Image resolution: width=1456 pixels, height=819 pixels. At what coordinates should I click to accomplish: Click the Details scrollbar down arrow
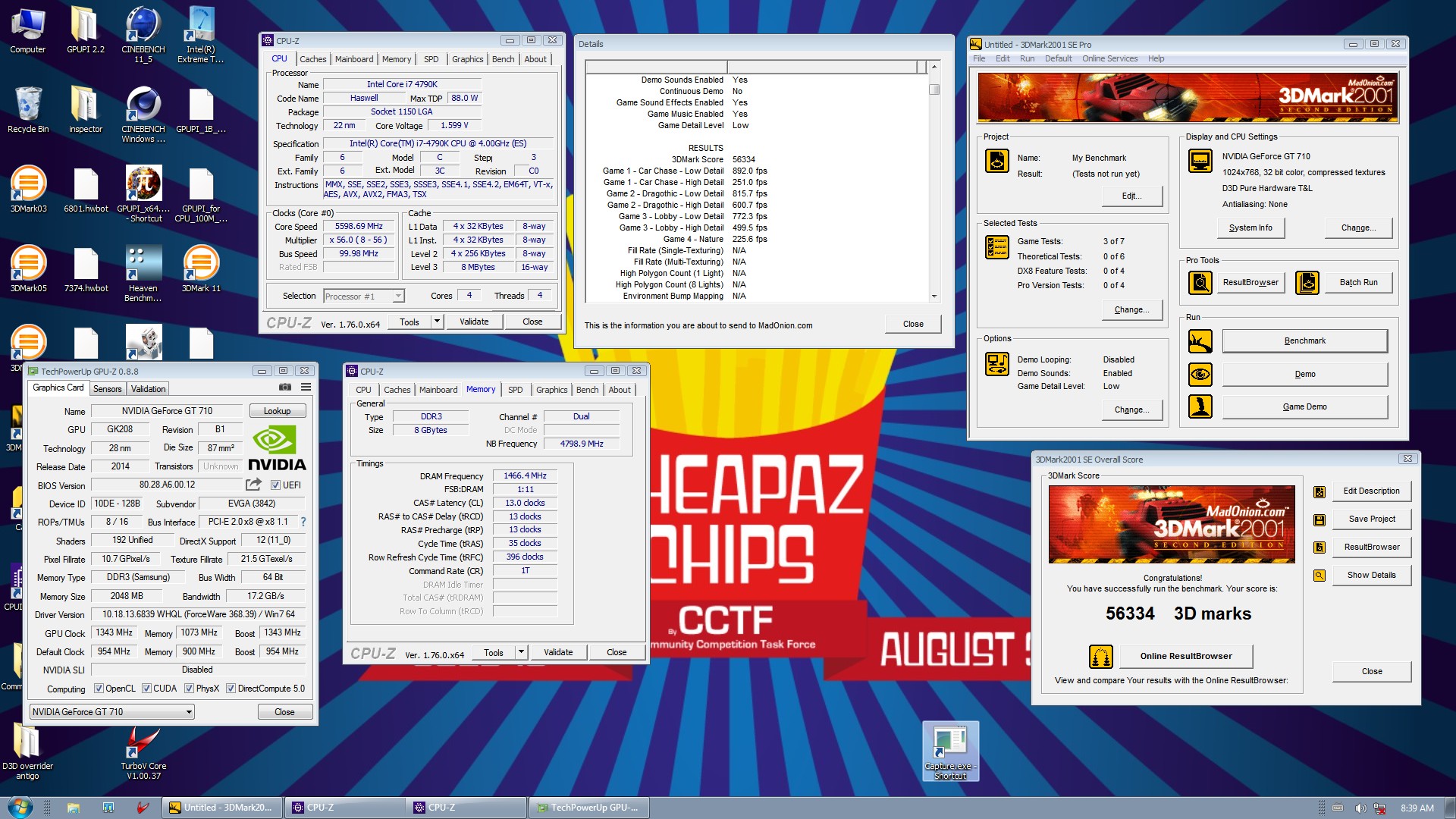click(934, 297)
